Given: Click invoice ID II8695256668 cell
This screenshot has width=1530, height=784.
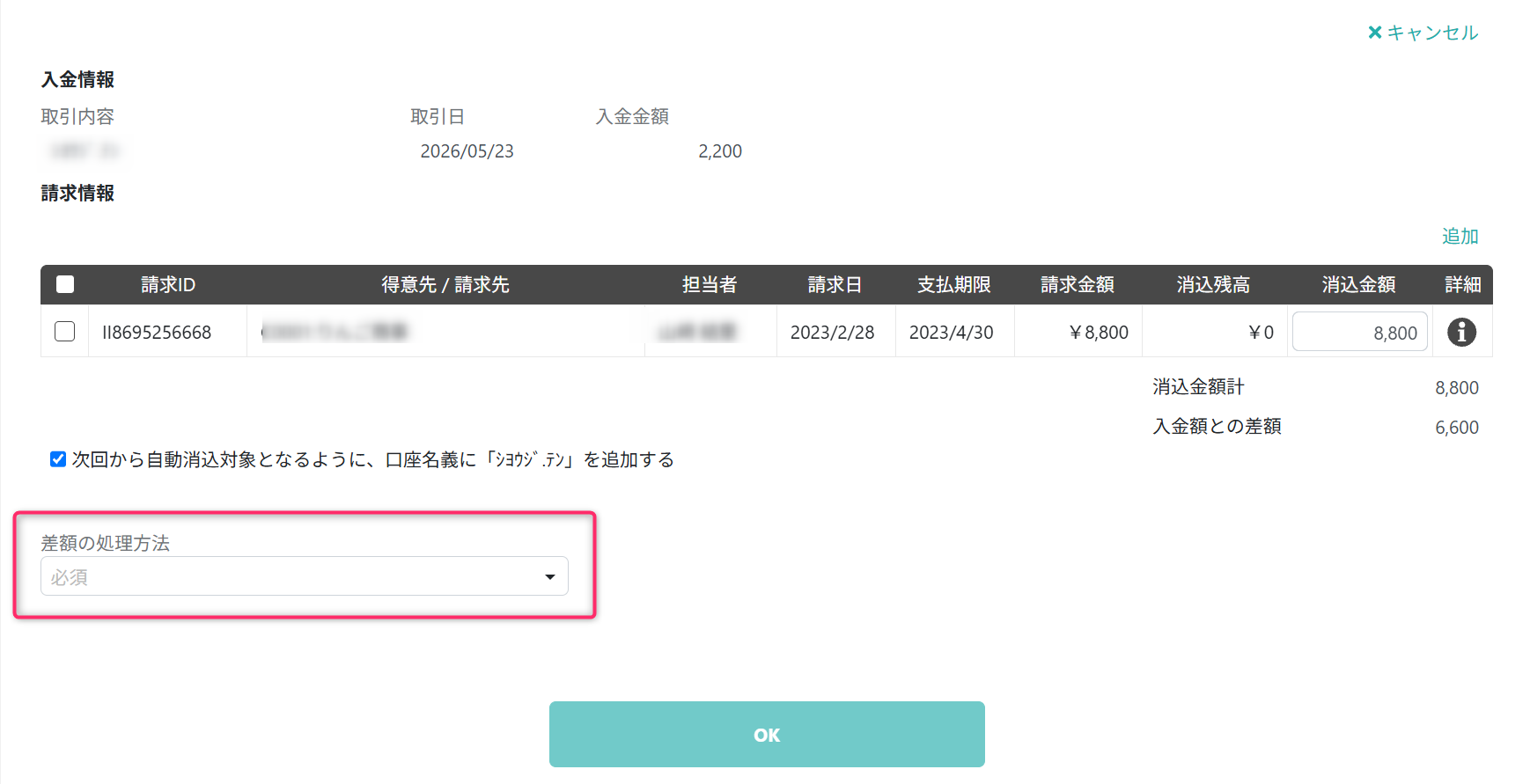Looking at the screenshot, I should pos(157,333).
